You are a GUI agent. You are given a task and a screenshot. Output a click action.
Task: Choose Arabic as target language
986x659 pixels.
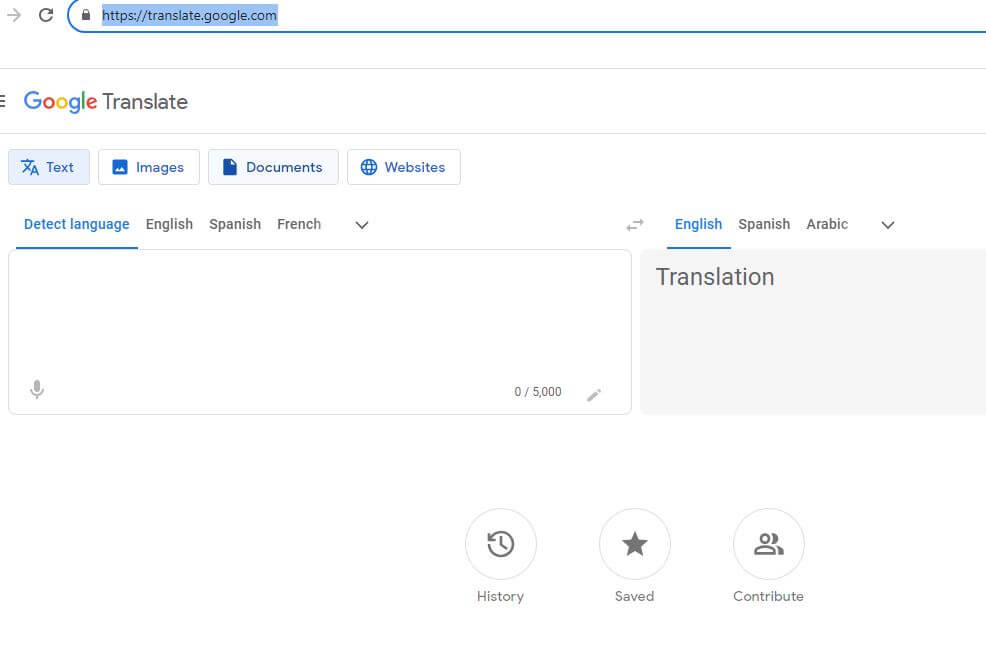tap(827, 224)
